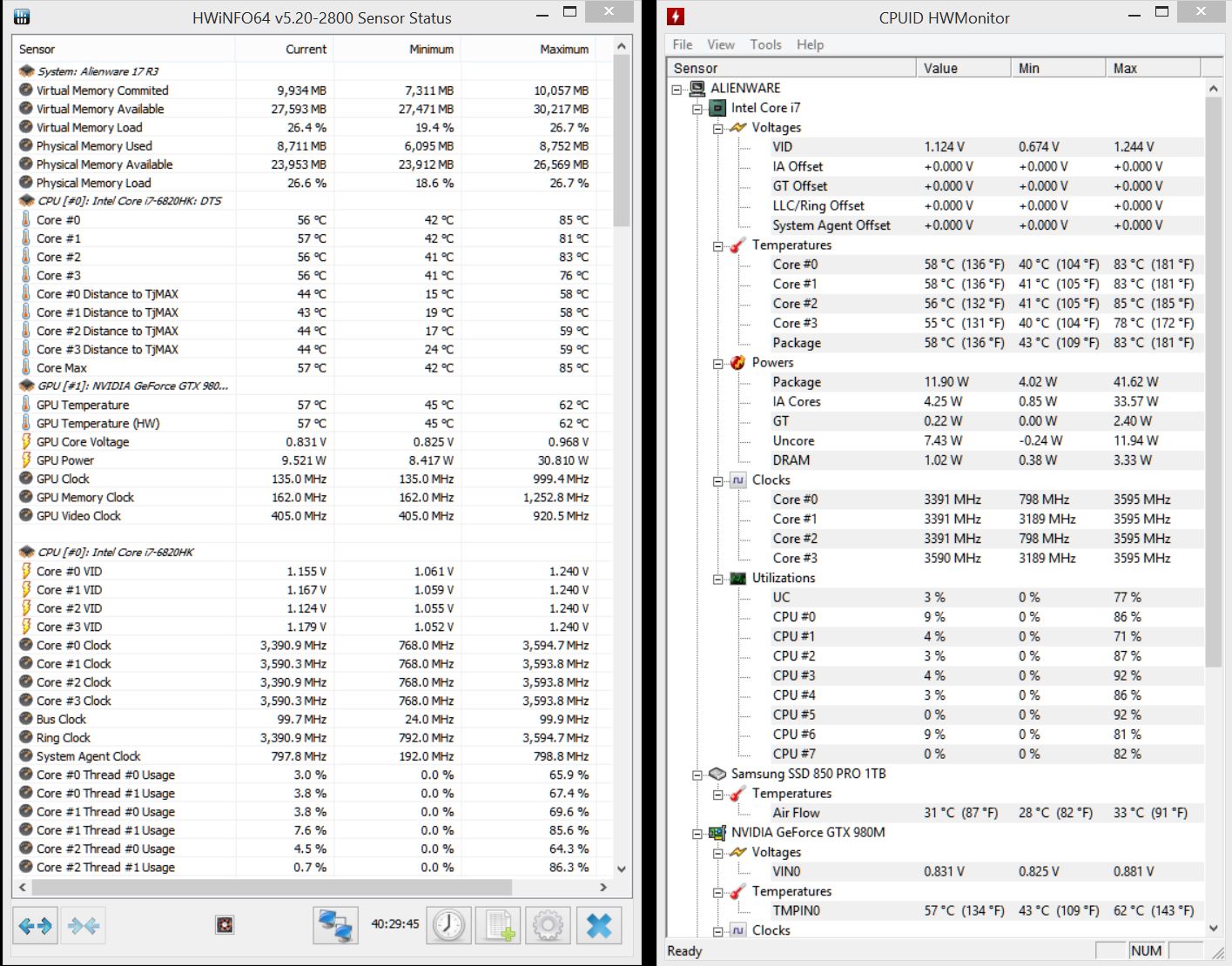
Task: Click the chip icon beside System: Alienware 17 R3
Action: 27,71
